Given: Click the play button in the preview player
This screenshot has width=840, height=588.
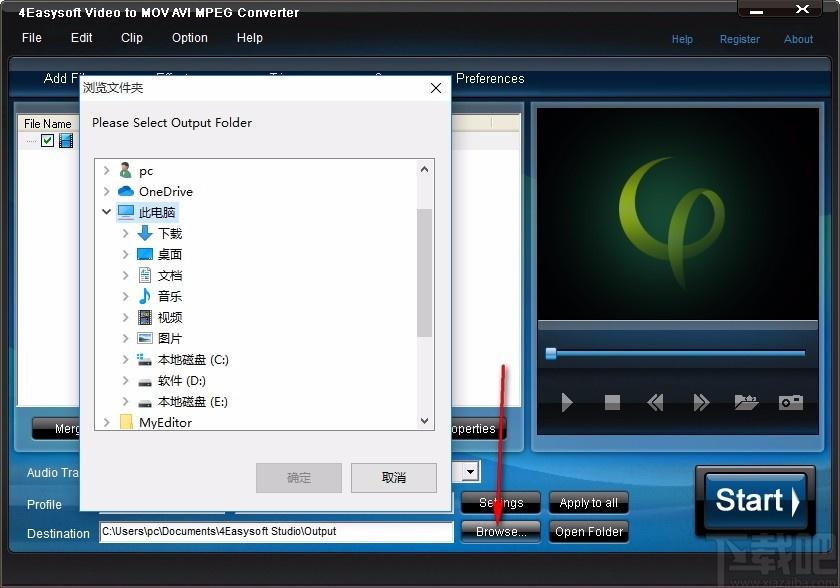Looking at the screenshot, I should point(566,402).
